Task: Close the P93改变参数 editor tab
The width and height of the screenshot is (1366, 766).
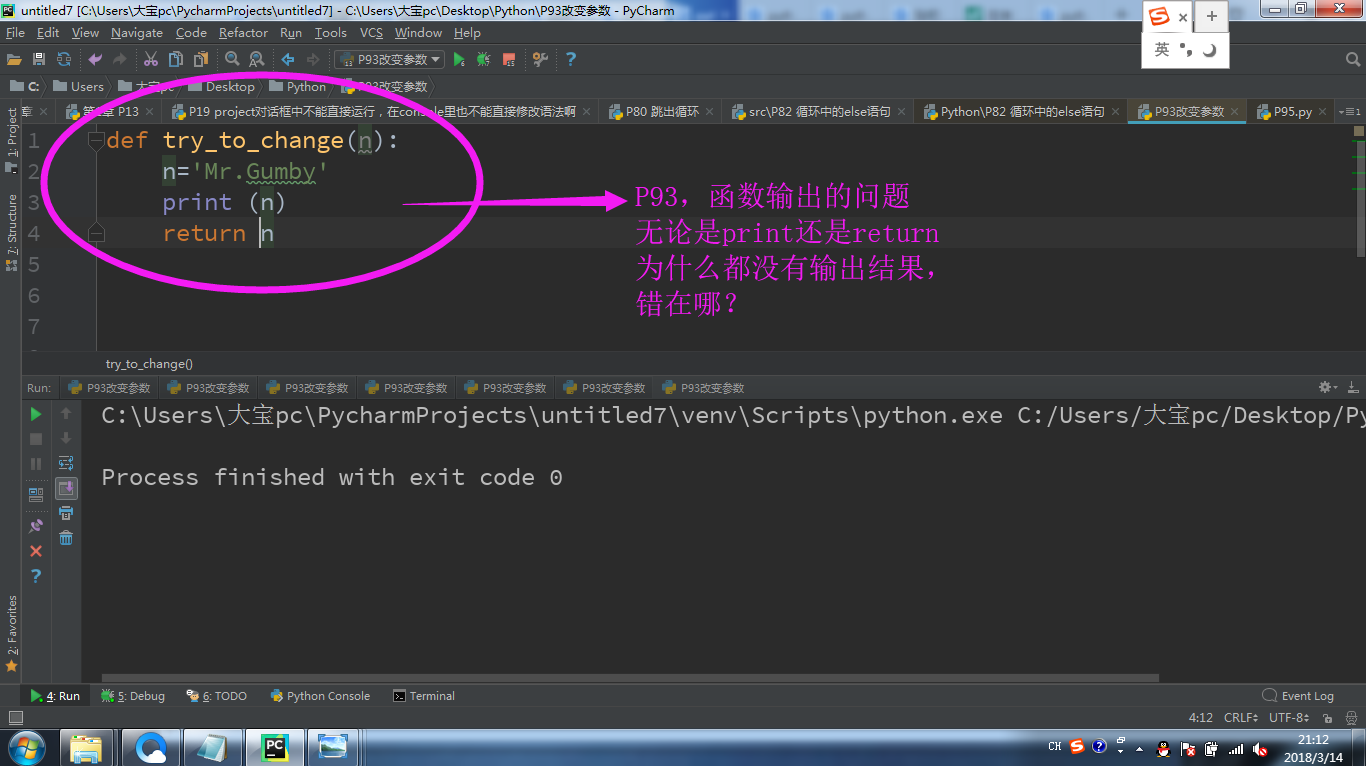Action: click(1235, 112)
